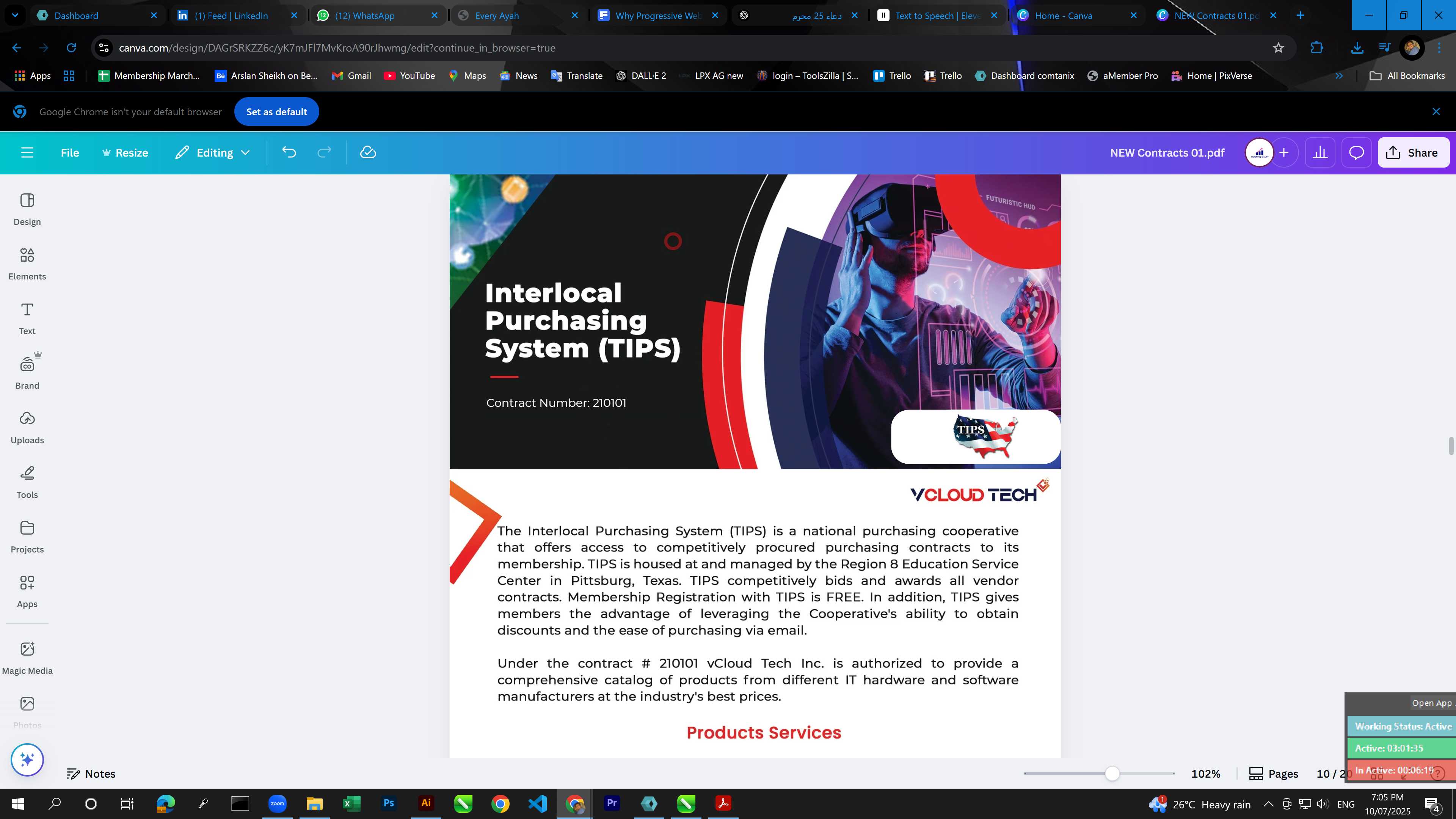The width and height of the screenshot is (1456, 819).
Task: Redo the last action
Action: coord(324,152)
